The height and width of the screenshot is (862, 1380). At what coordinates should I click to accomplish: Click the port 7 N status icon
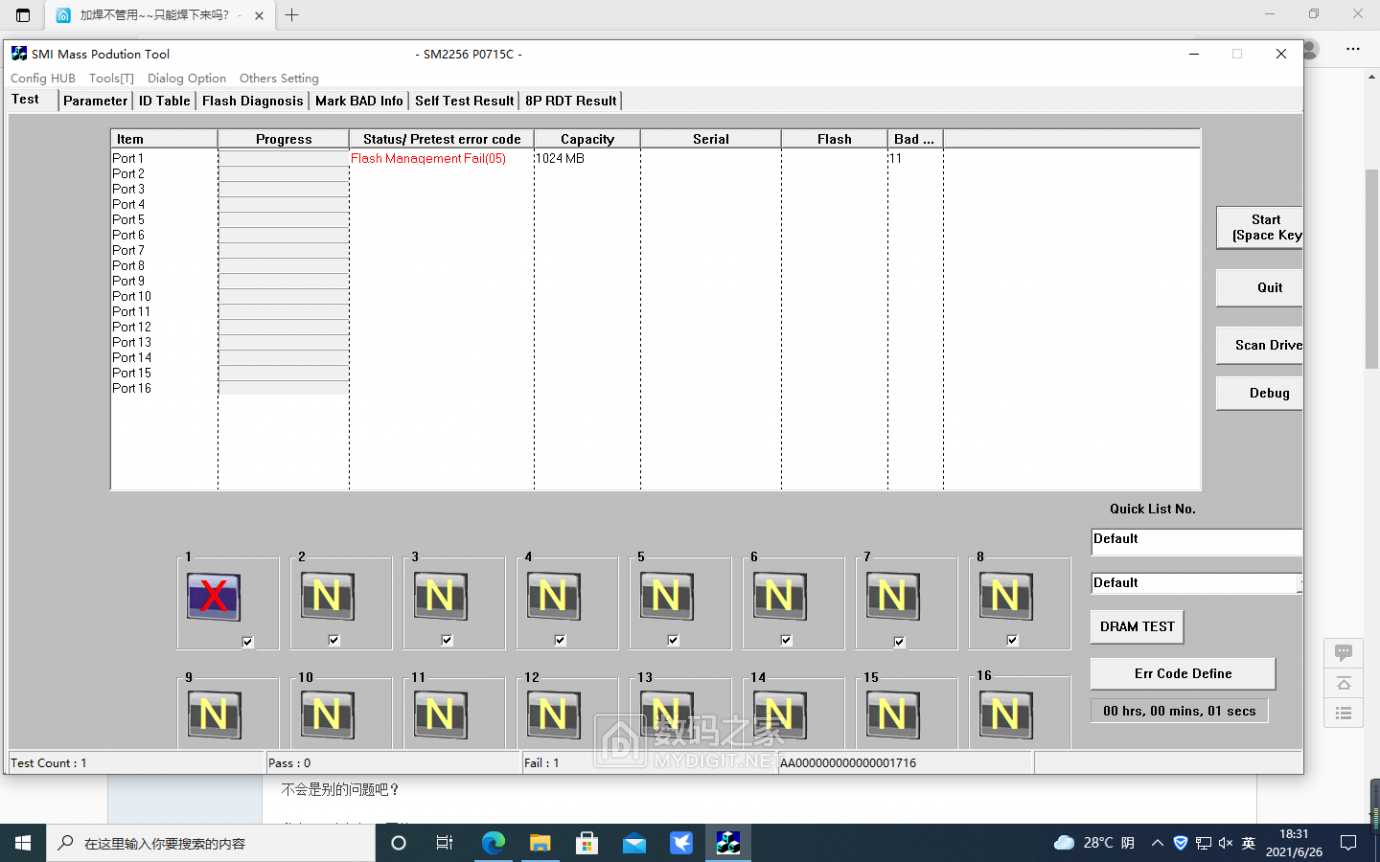[x=892, y=597]
